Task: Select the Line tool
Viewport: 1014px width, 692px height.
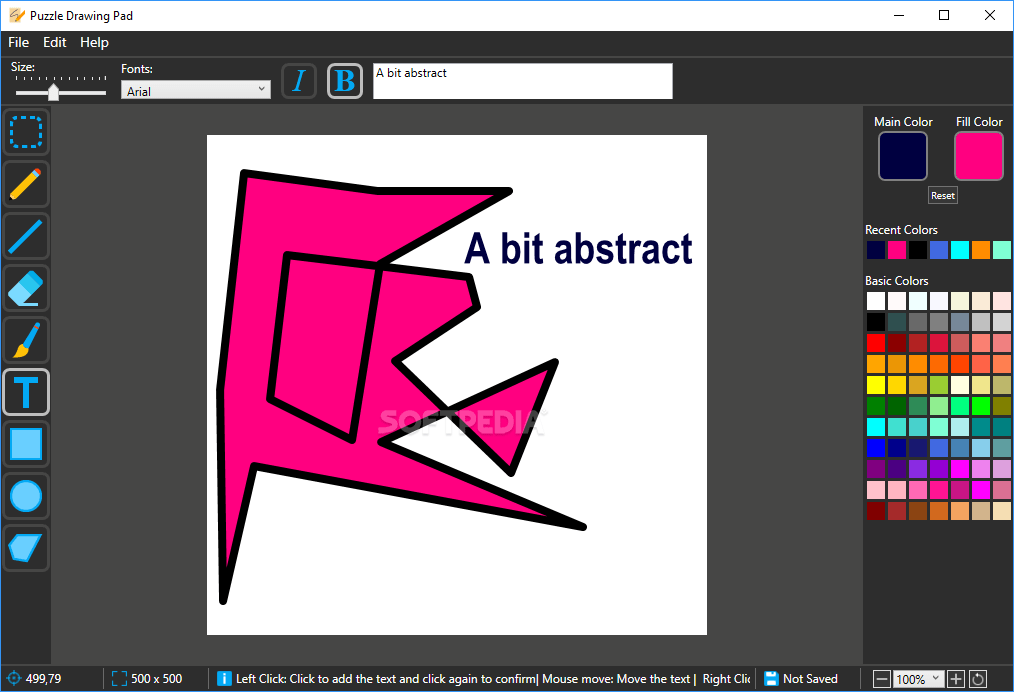Action: tap(26, 236)
